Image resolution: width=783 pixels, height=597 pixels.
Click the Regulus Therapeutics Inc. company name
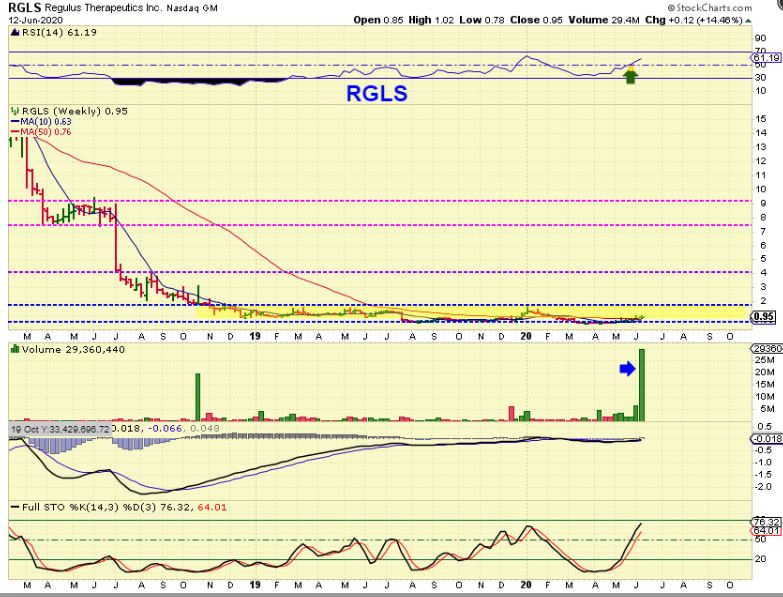click(x=103, y=8)
